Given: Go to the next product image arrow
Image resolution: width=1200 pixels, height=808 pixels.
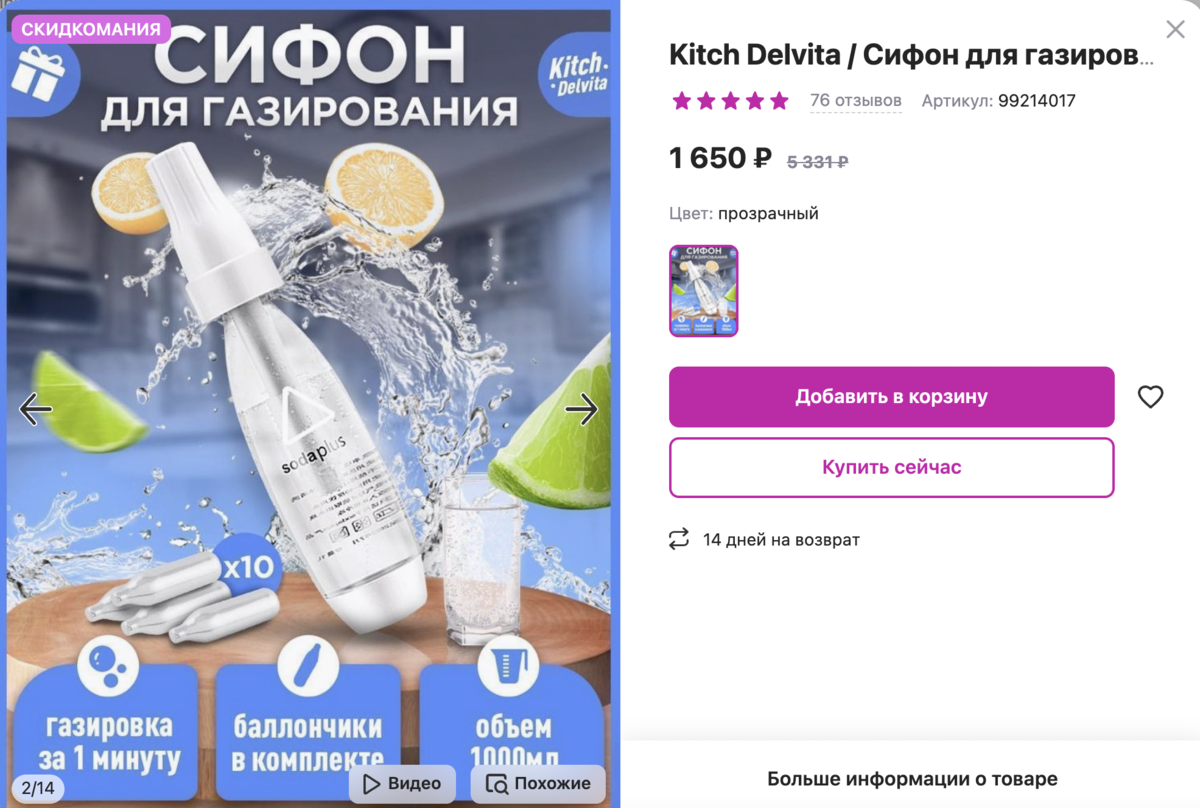Looking at the screenshot, I should tap(581, 409).
